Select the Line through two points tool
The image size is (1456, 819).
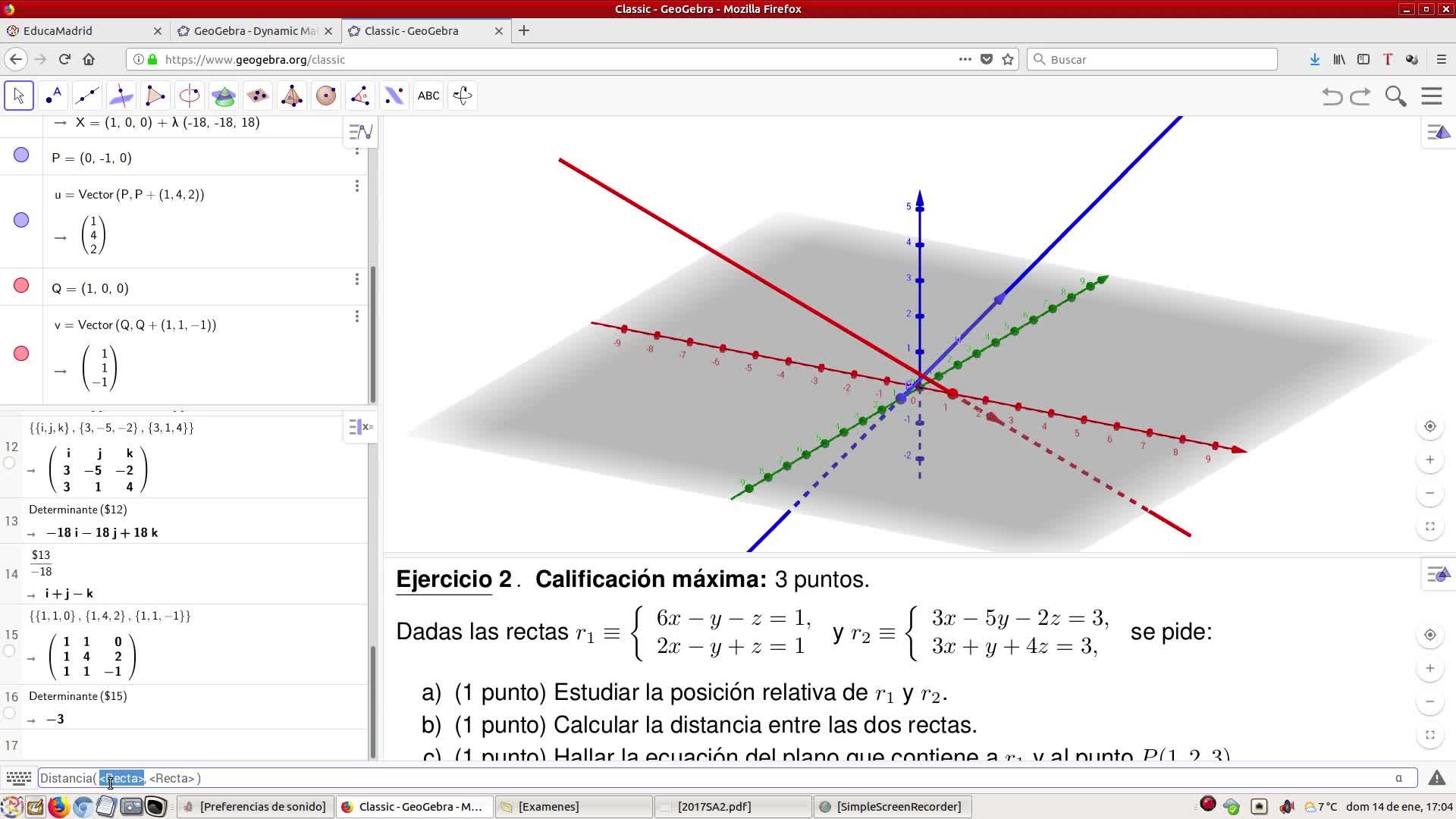coord(87,96)
